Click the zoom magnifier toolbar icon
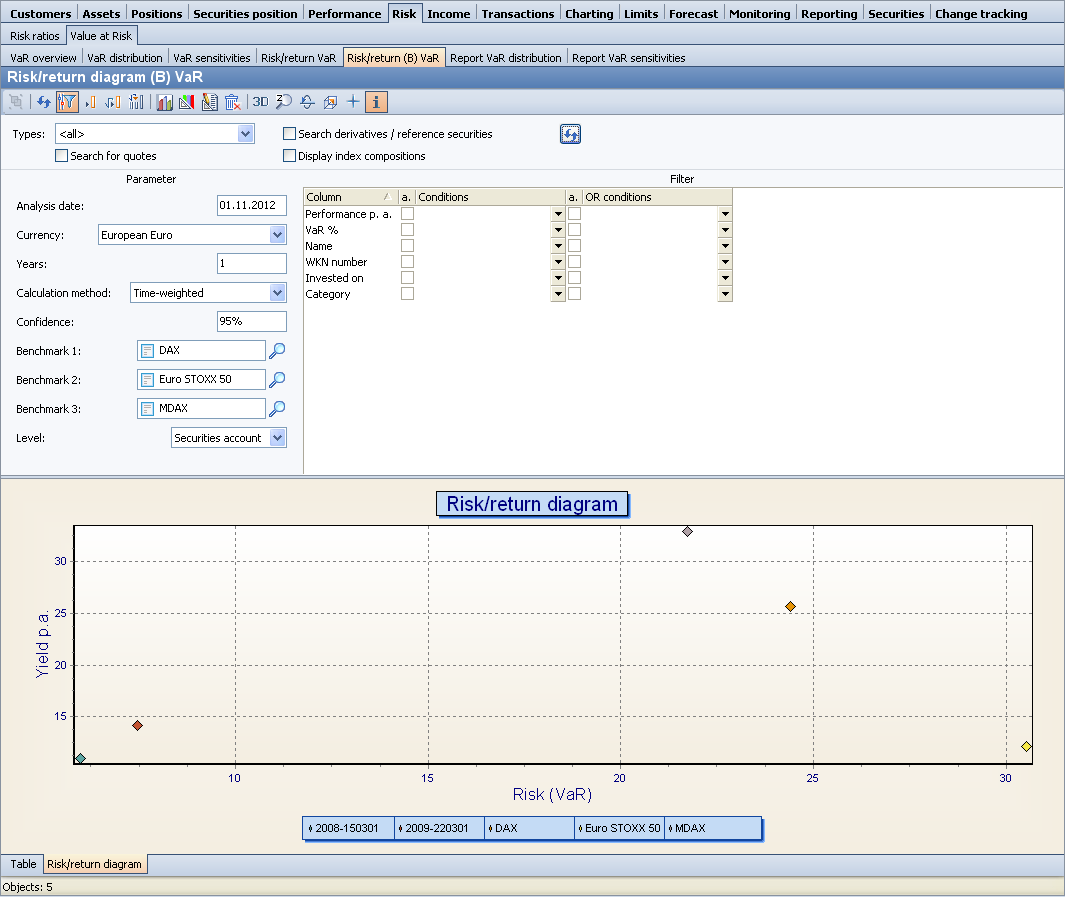Viewport: 1065px width, 897px height. point(284,102)
